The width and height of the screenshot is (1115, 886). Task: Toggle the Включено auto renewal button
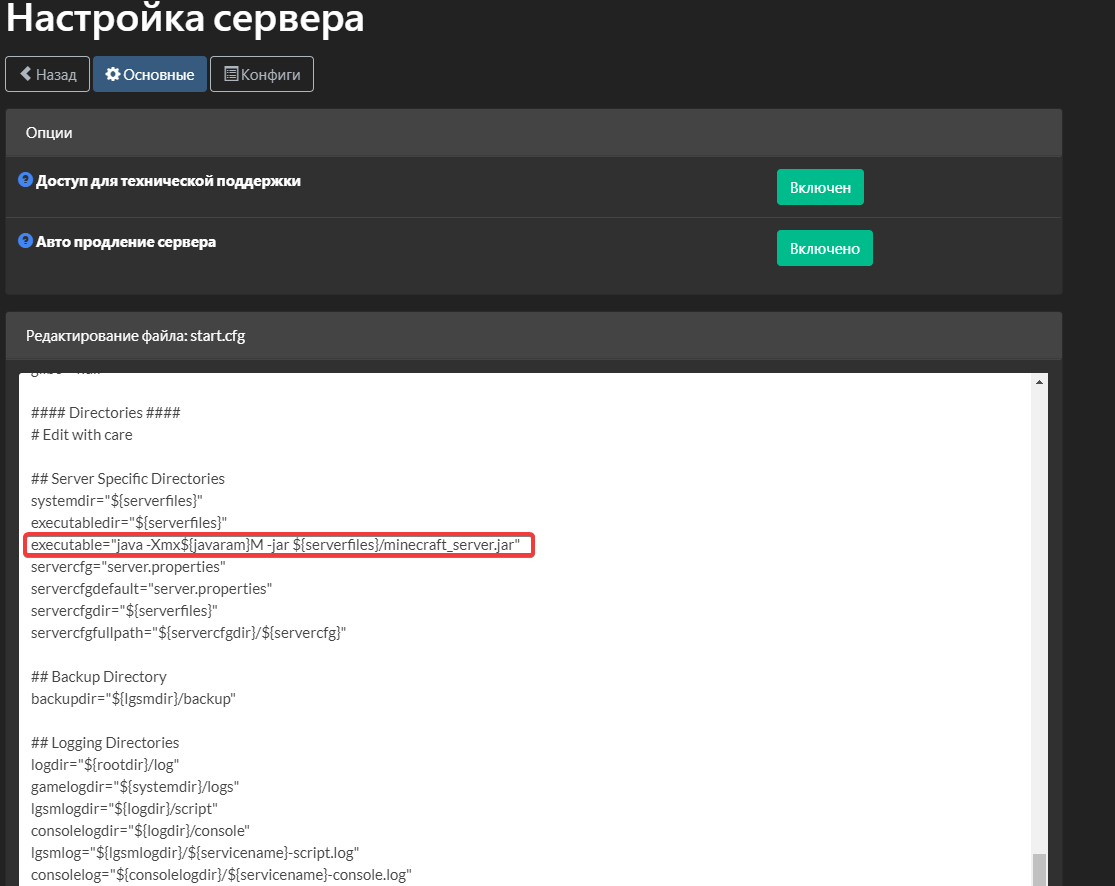click(x=824, y=248)
